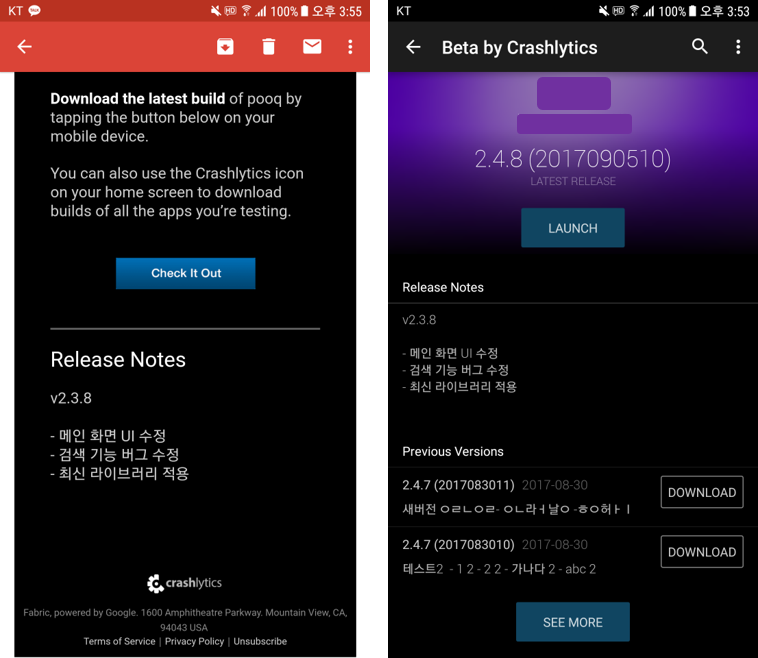
Task: Tap the mute icon in the right status bar
Action: (x=604, y=11)
